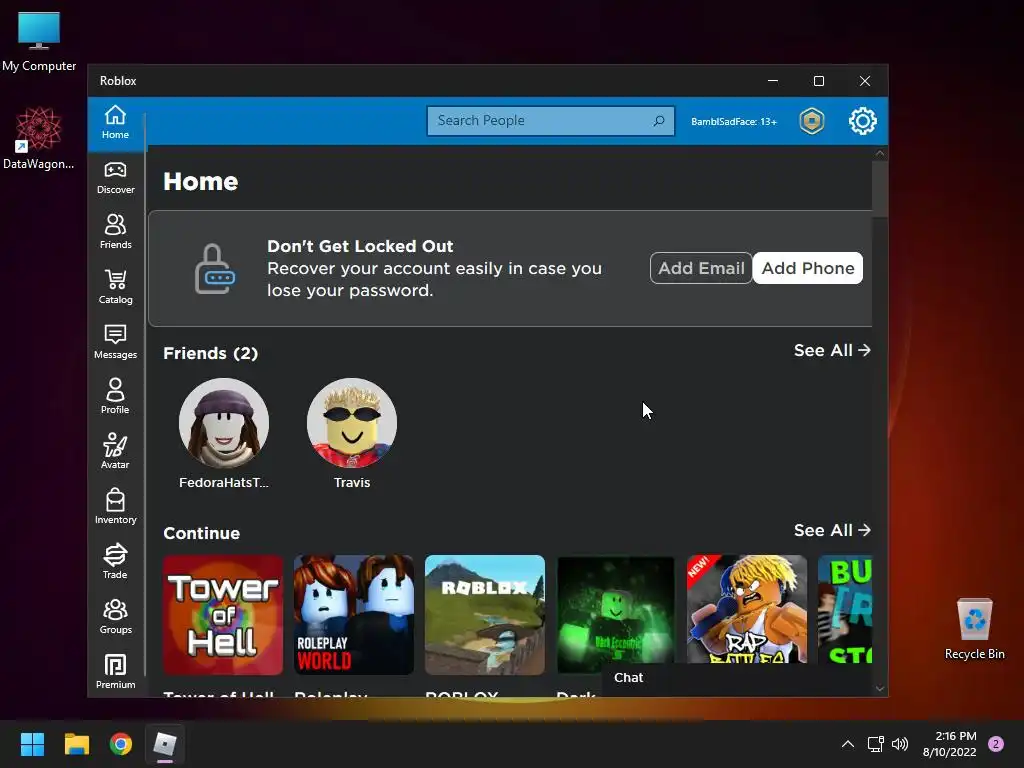Select the DataWagon desktop shortcut

click(x=39, y=138)
